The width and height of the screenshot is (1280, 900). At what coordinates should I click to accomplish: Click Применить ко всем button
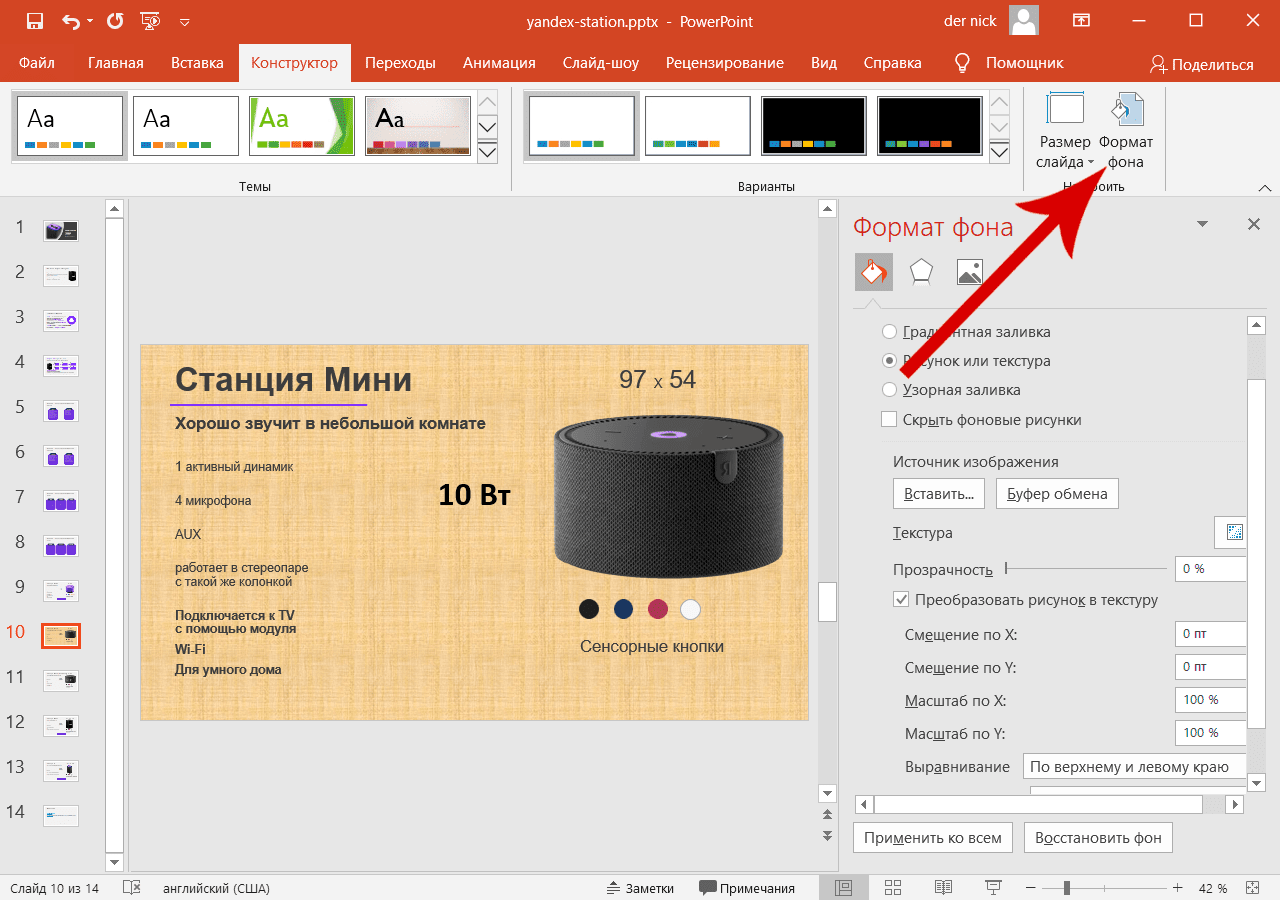point(933,837)
